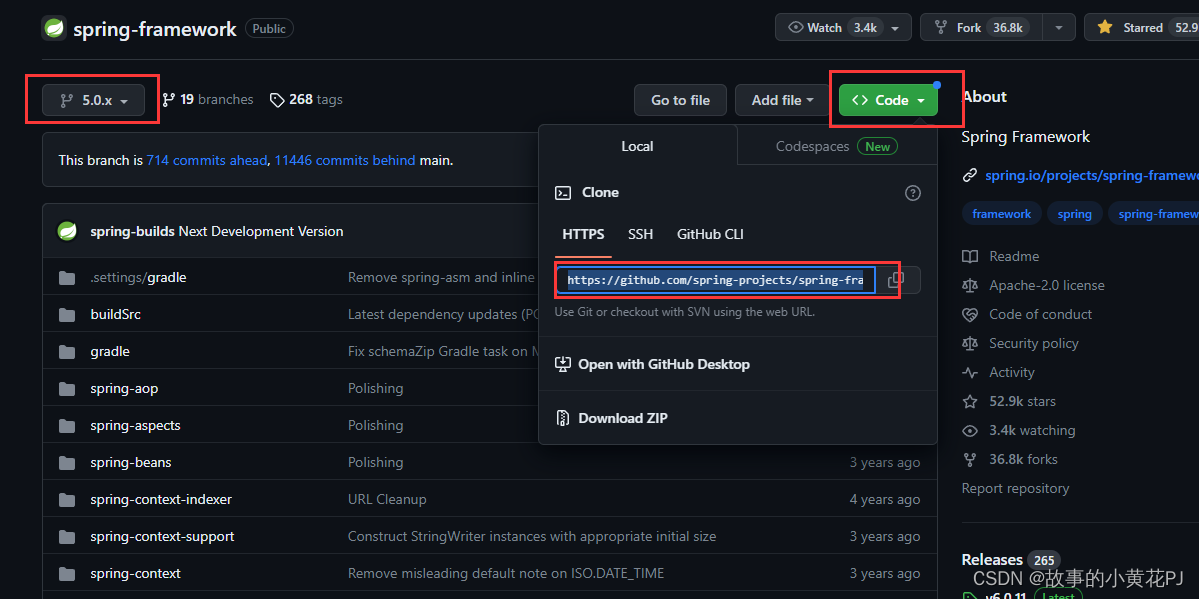Open the .settings/gradle folder

(138, 277)
